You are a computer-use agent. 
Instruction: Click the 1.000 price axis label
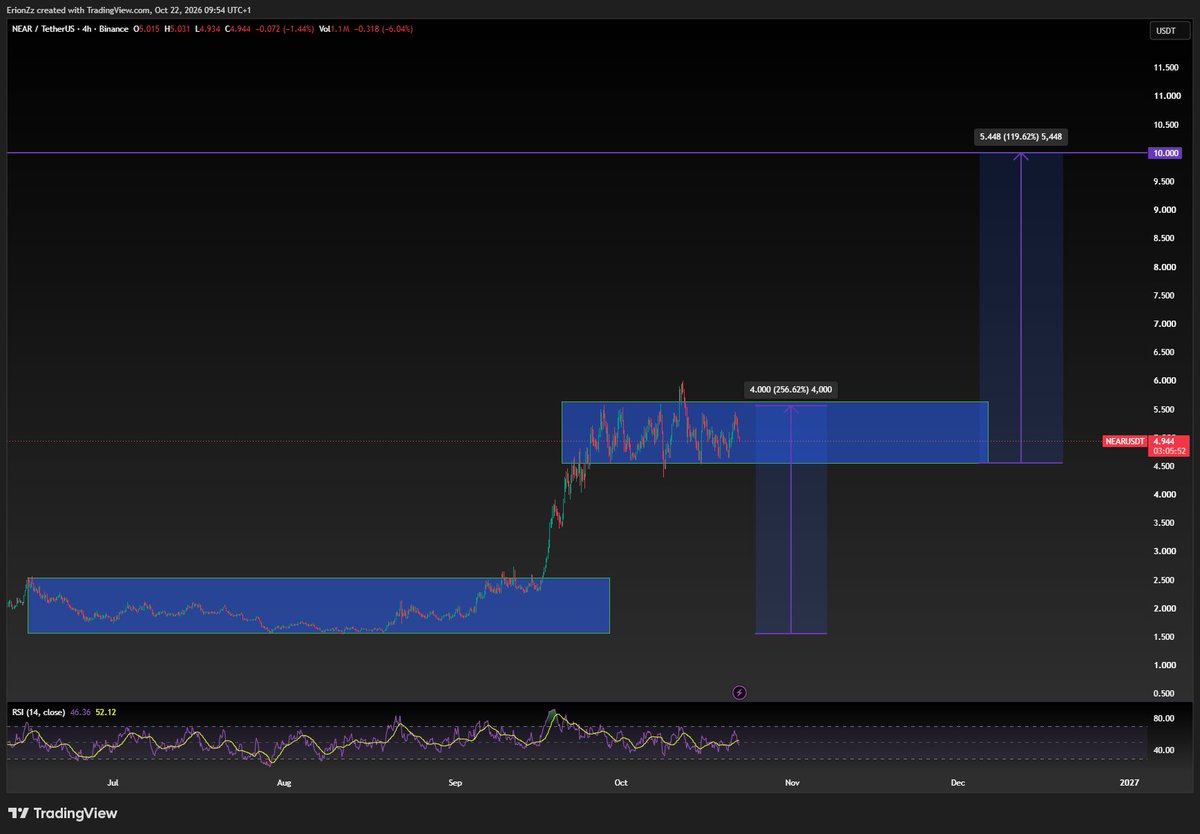[x=1166, y=666]
